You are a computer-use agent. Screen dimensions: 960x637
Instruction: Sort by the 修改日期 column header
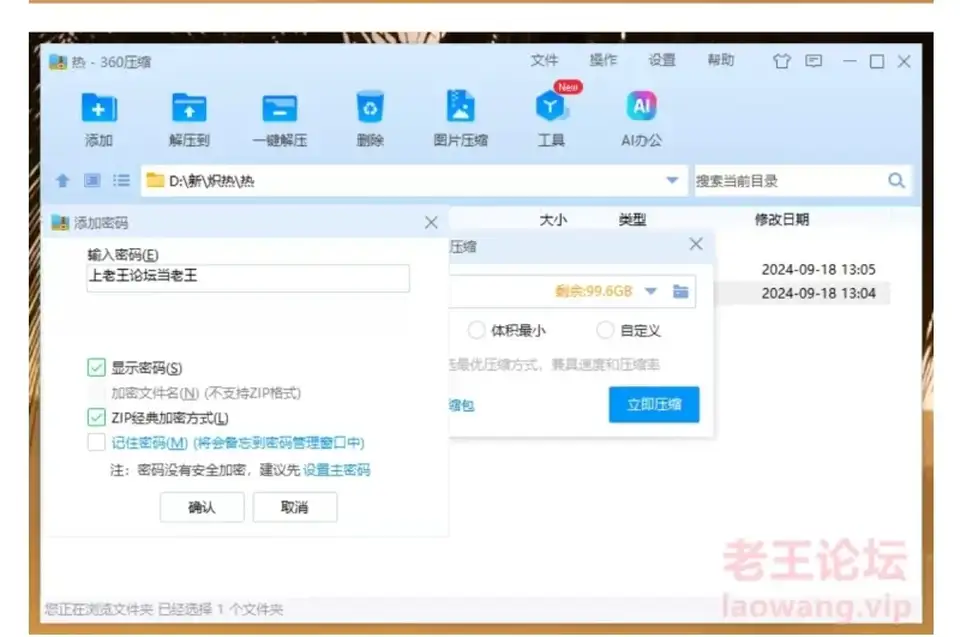(x=782, y=220)
